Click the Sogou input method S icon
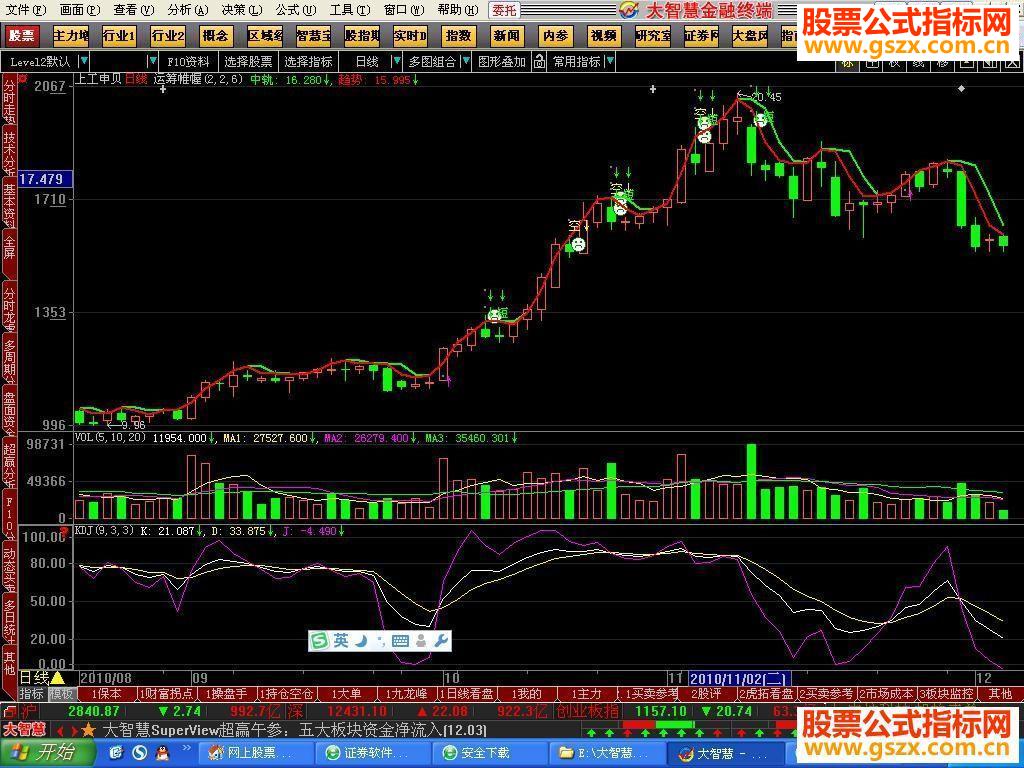This screenshot has height=768, width=1024. point(319,641)
